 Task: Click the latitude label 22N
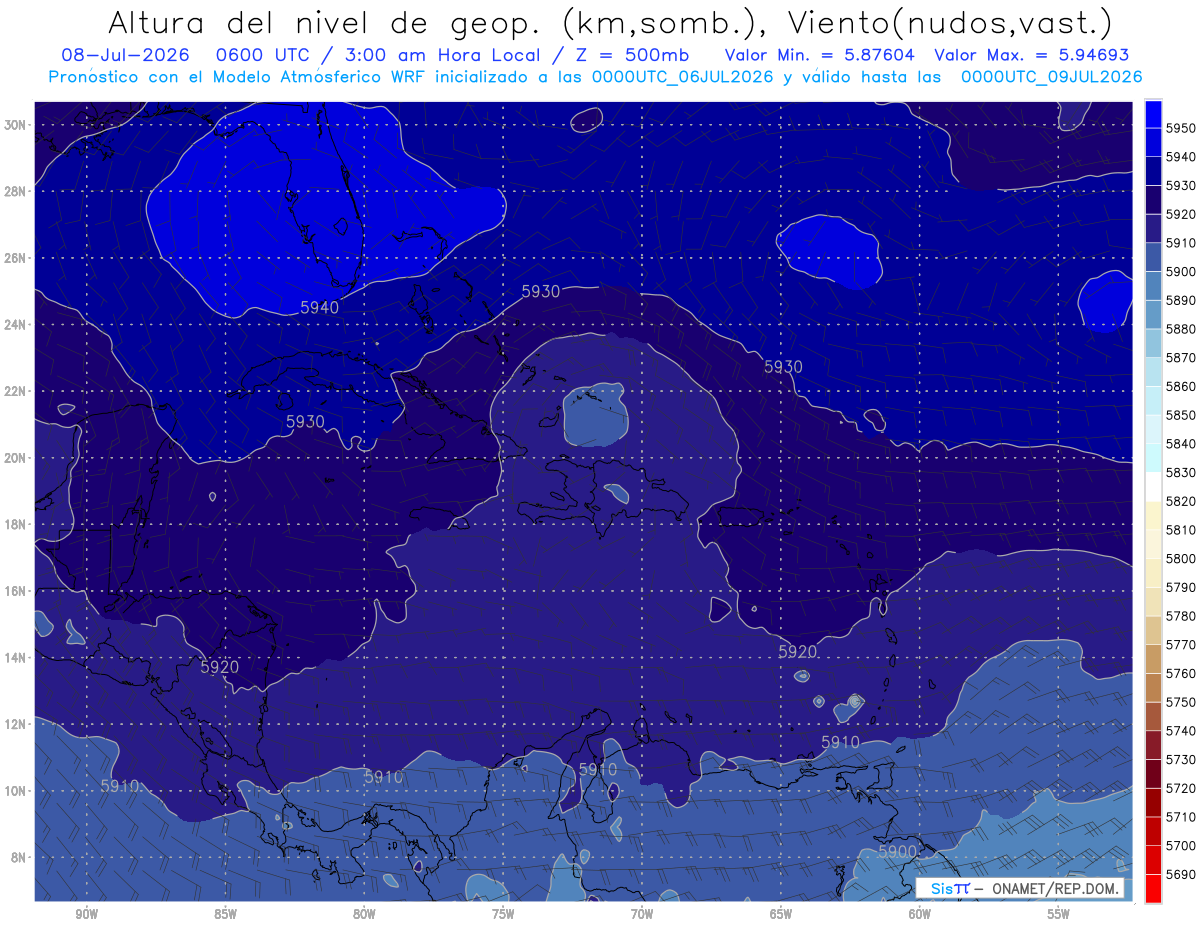15,391
